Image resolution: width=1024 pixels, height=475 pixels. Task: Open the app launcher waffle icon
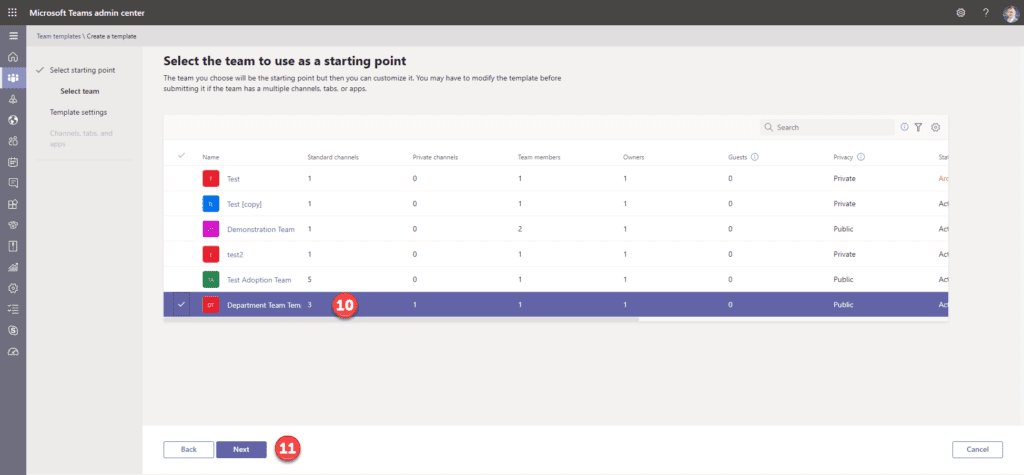(x=12, y=12)
